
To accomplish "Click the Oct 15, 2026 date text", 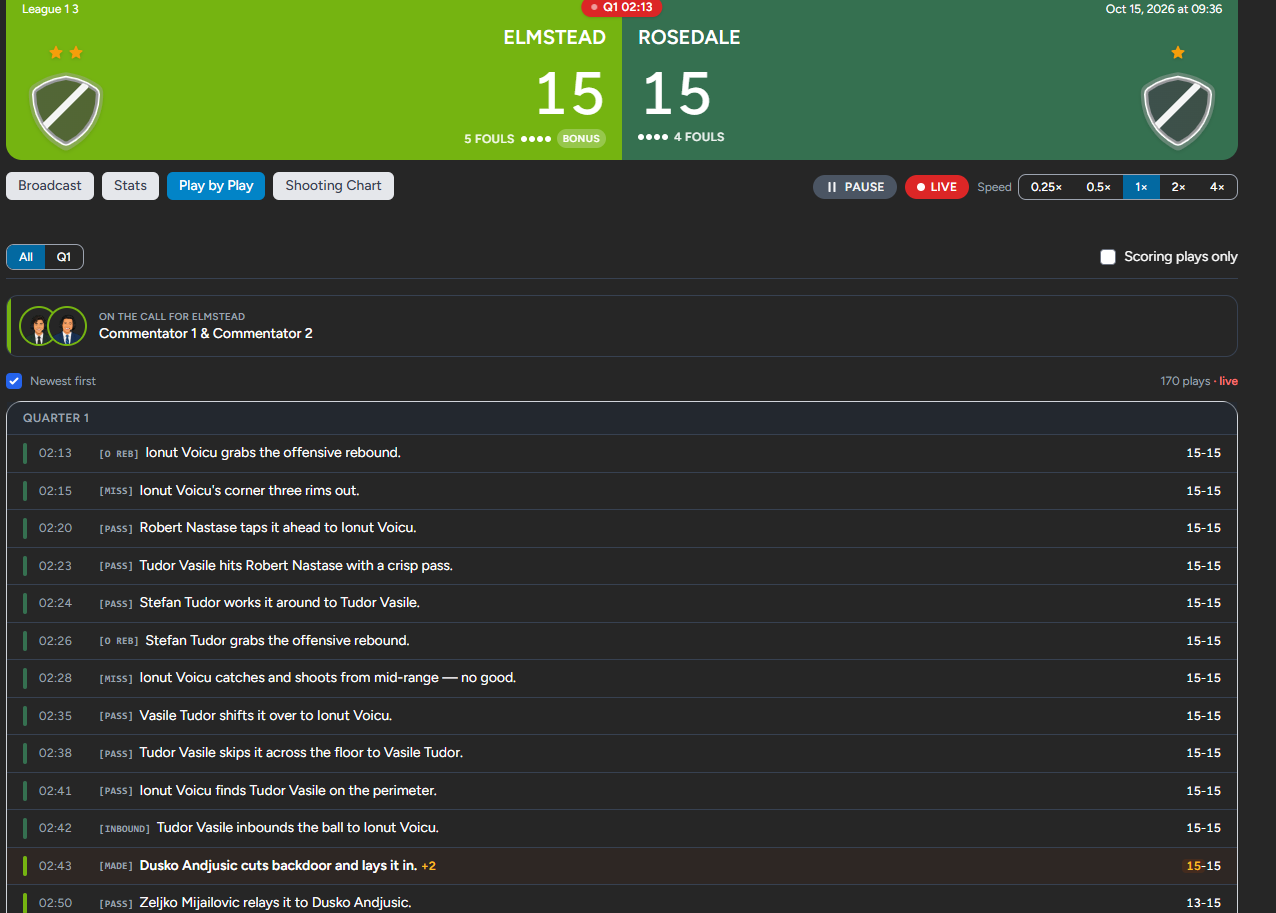I will [1163, 9].
